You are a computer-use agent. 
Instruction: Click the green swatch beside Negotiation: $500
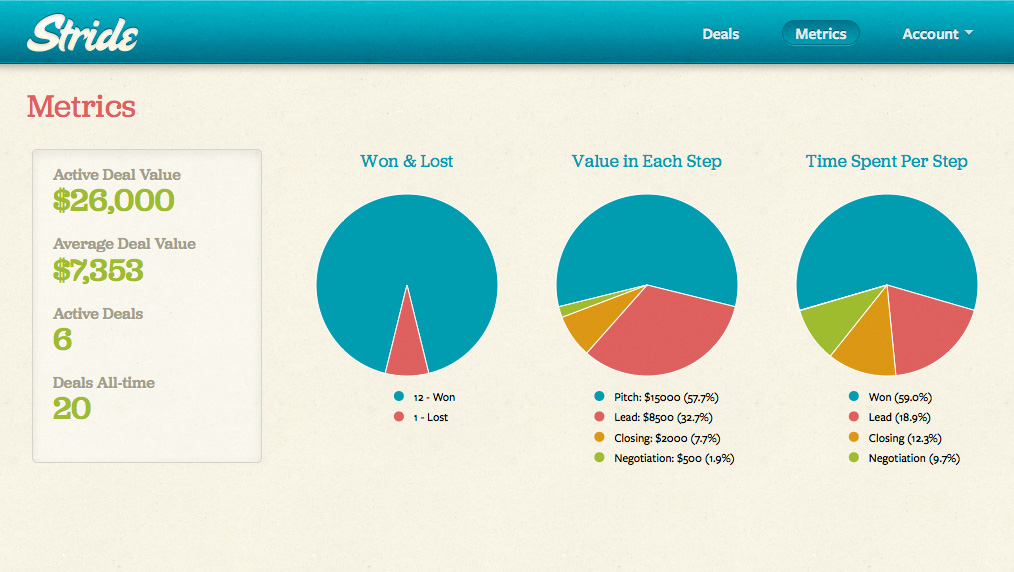599,458
